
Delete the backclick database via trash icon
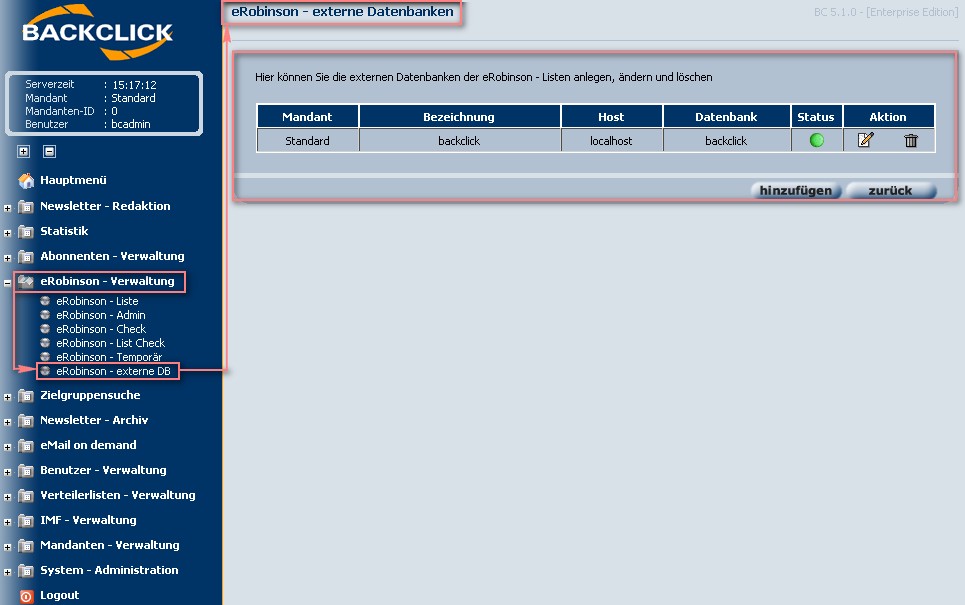pyautogui.click(x=911, y=141)
